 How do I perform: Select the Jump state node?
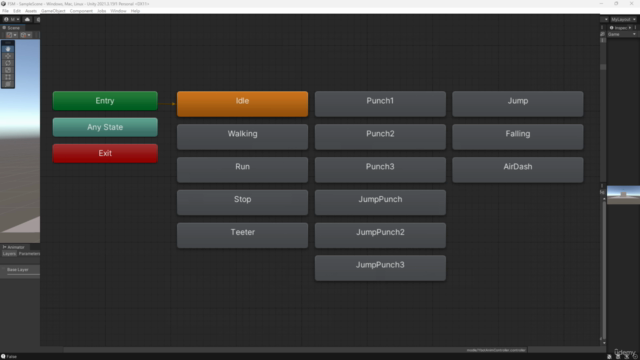[518, 104]
